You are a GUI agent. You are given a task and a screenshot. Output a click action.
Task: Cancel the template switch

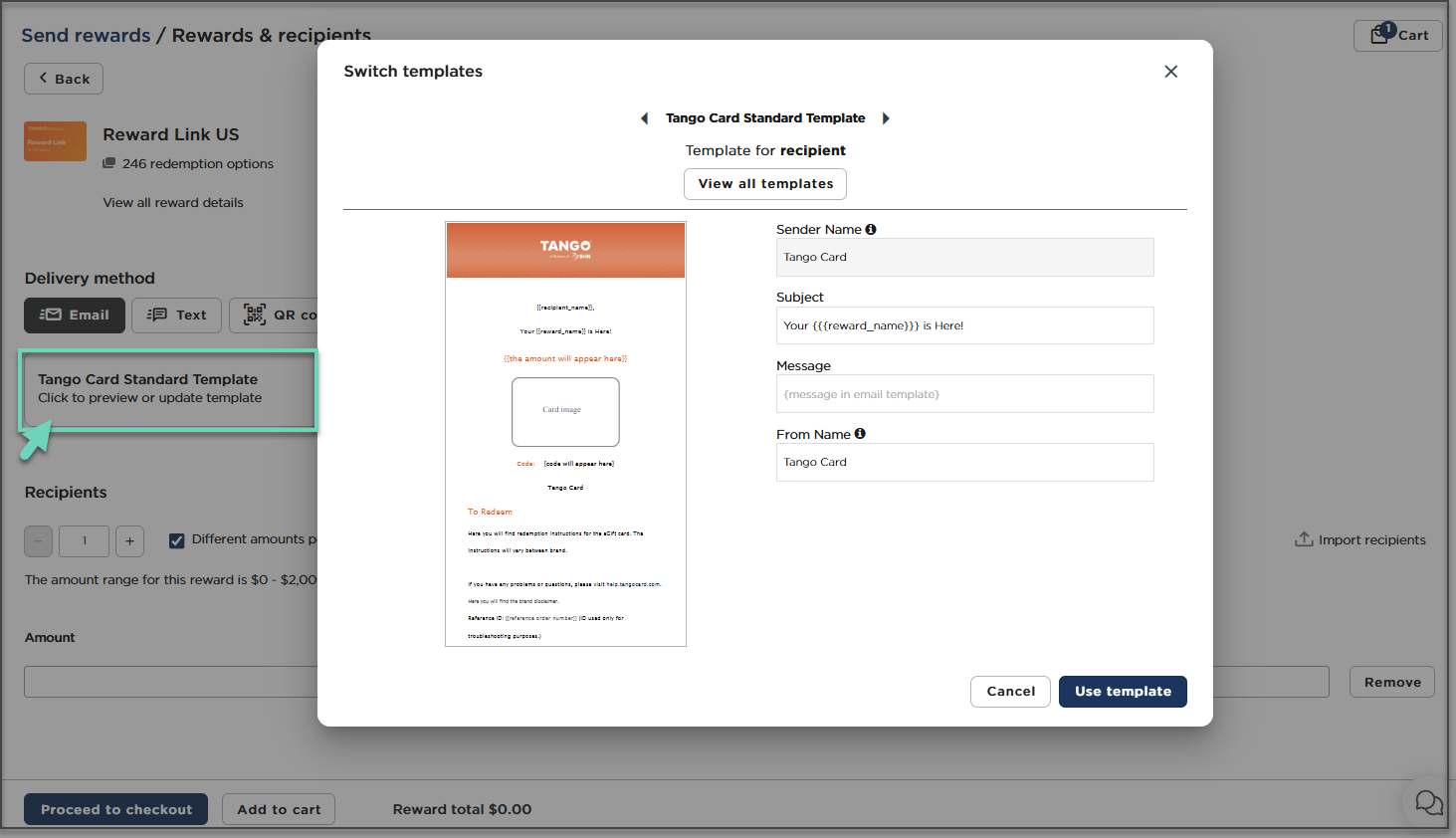click(x=1010, y=692)
